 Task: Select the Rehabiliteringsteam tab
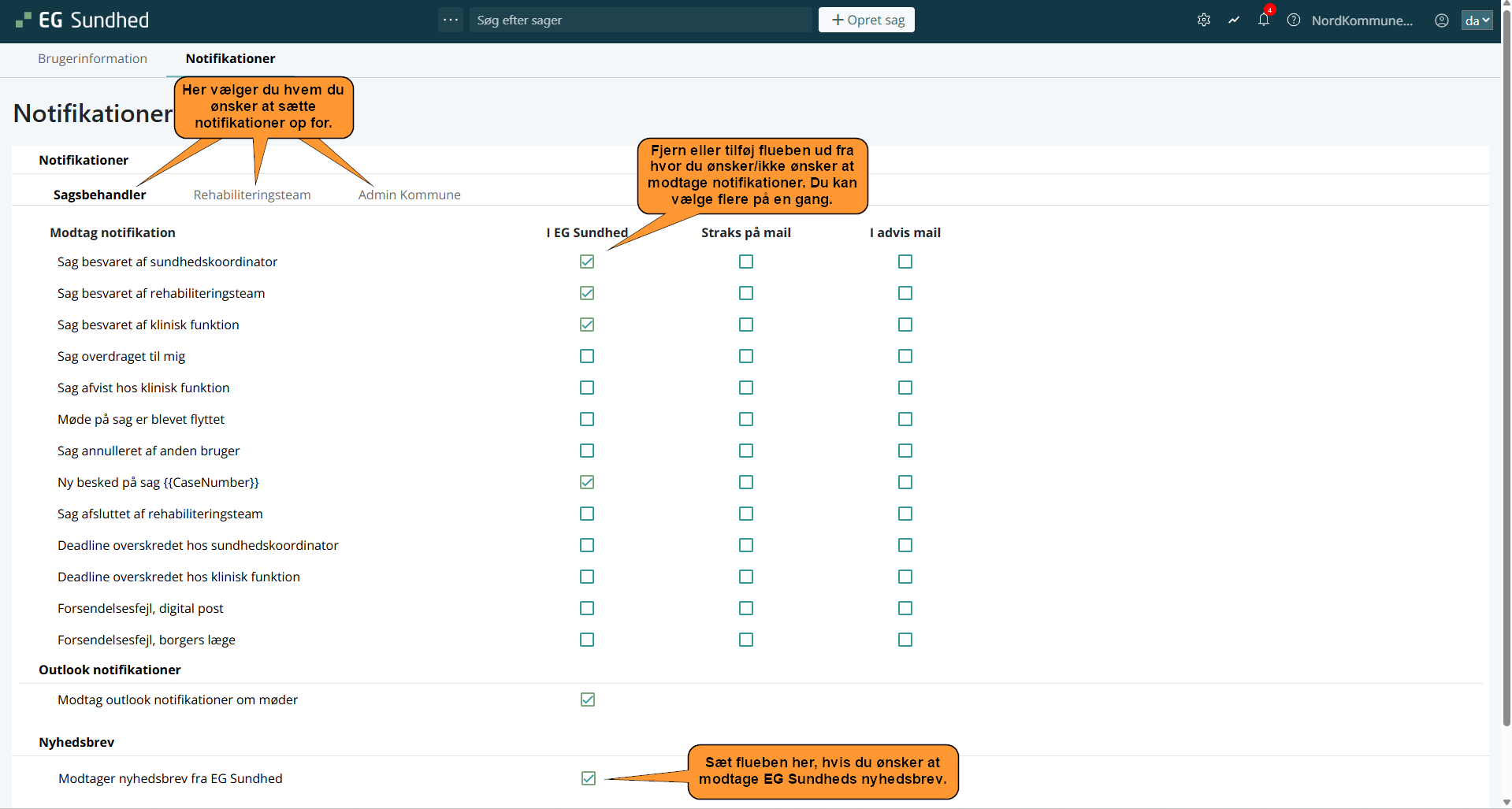click(x=252, y=195)
